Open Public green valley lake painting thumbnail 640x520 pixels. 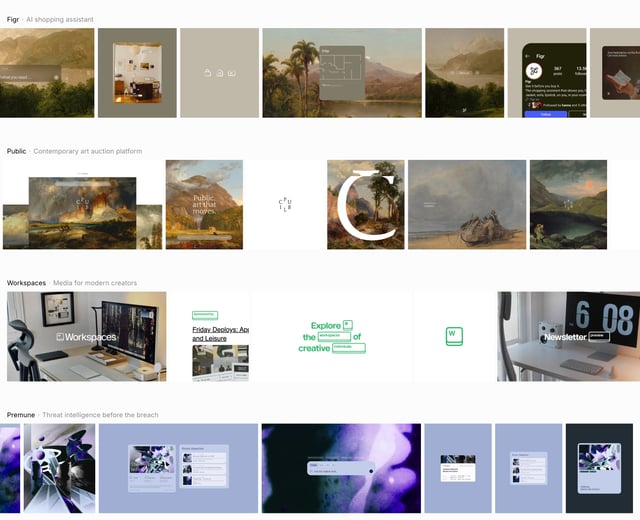[569, 204]
